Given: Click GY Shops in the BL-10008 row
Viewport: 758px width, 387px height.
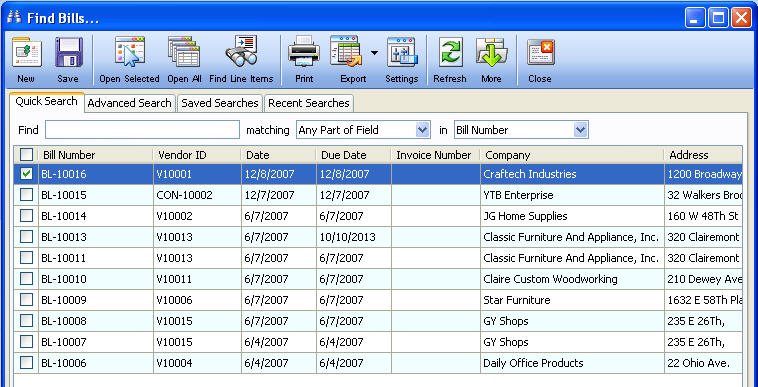Looking at the screenshot, I should [572, 321].
